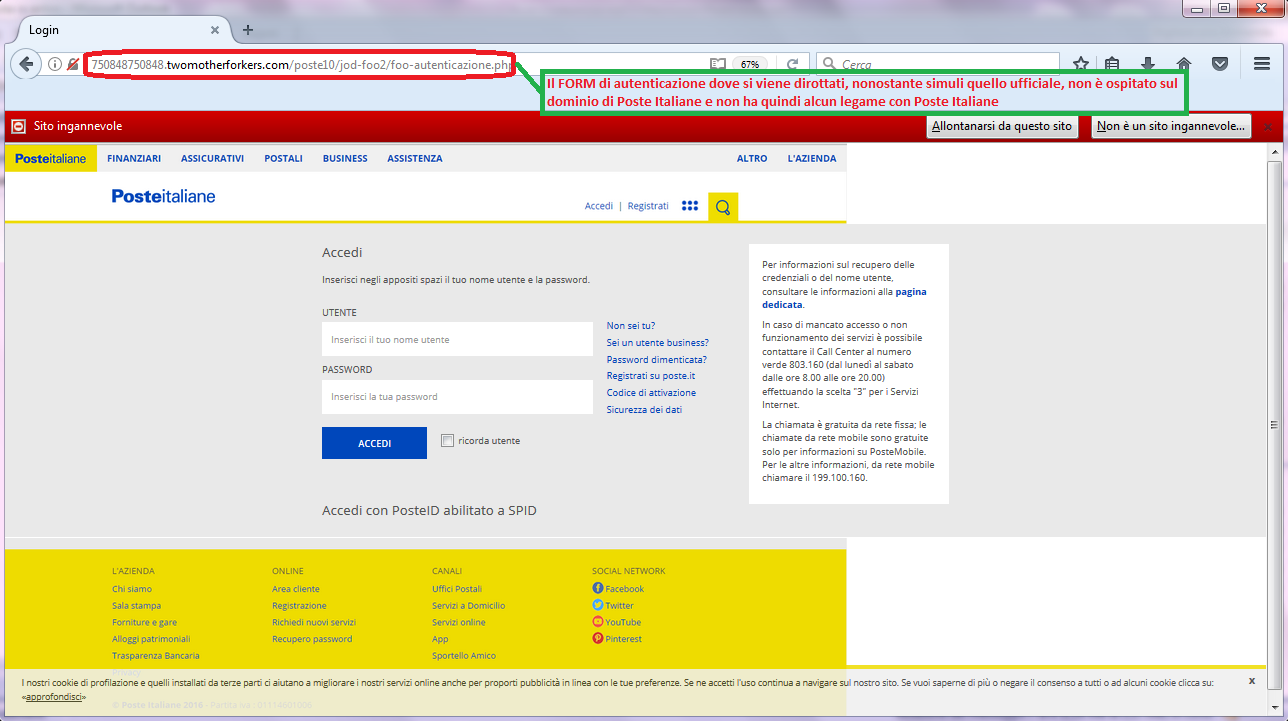Open site information icon in address bar

(55, 64)
